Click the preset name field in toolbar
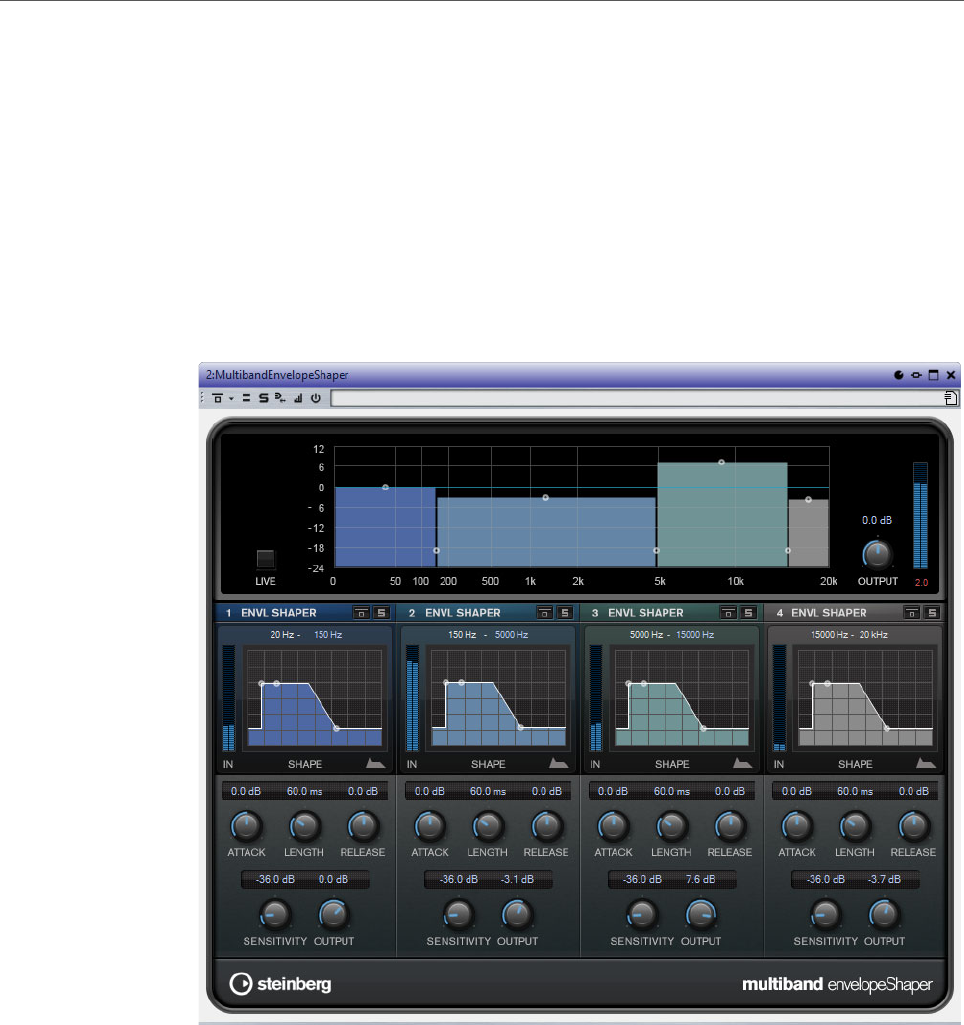 637,397
